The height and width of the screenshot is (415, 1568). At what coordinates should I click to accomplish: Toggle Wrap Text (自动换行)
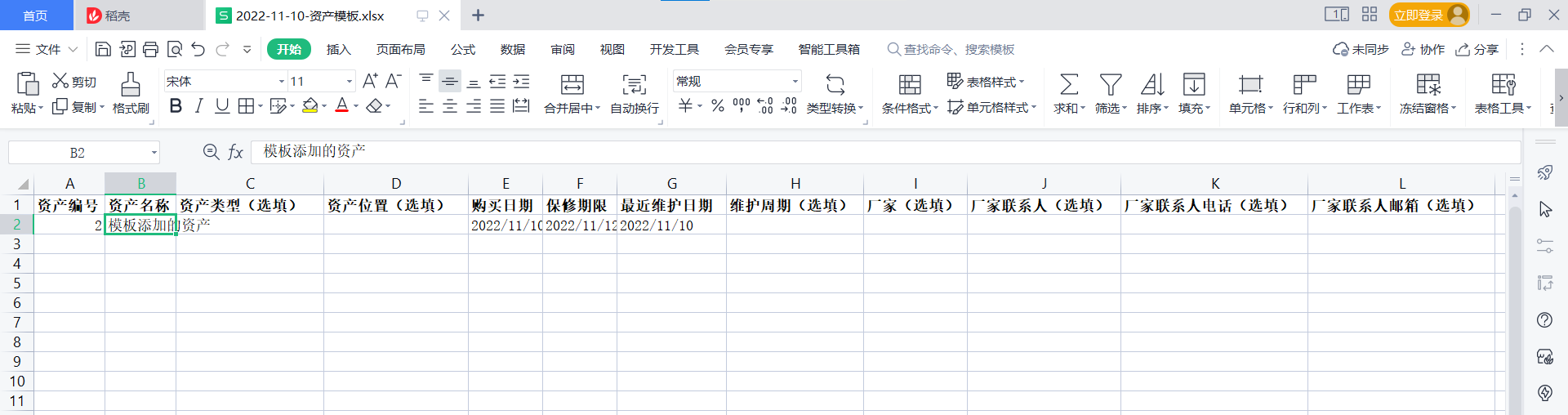[x=635, y=94]
